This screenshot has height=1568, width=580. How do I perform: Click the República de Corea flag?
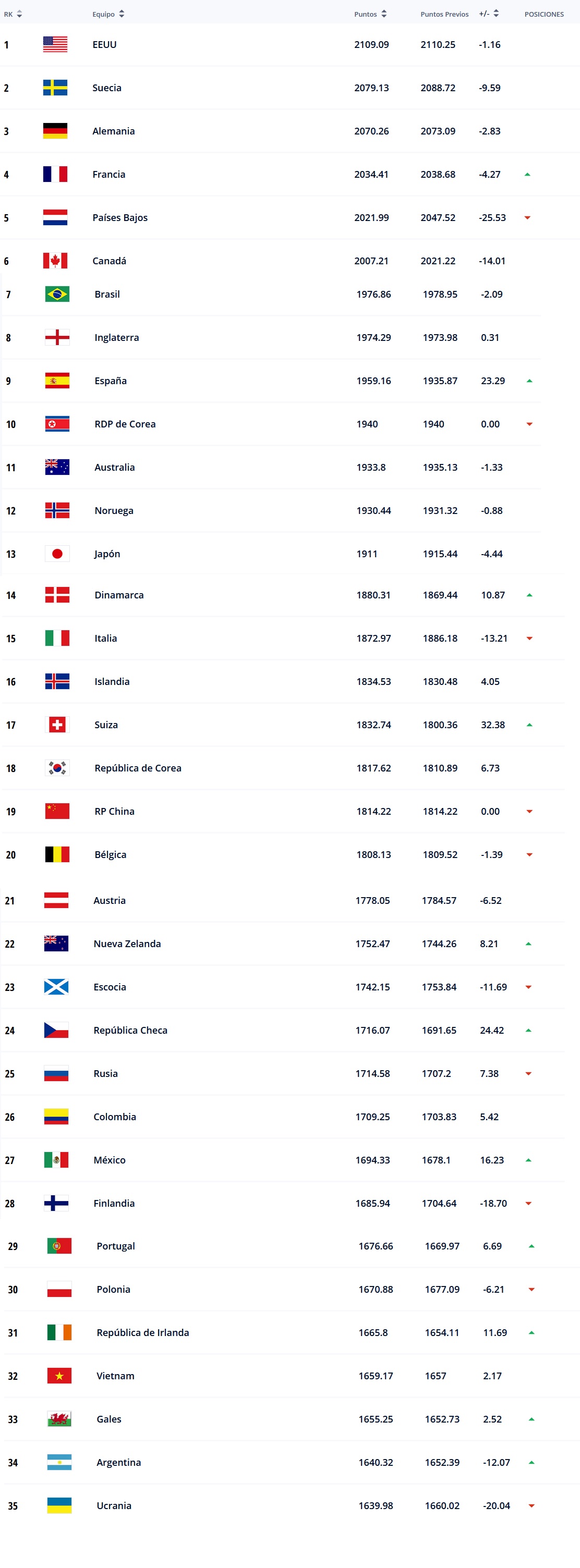[57, 768]
